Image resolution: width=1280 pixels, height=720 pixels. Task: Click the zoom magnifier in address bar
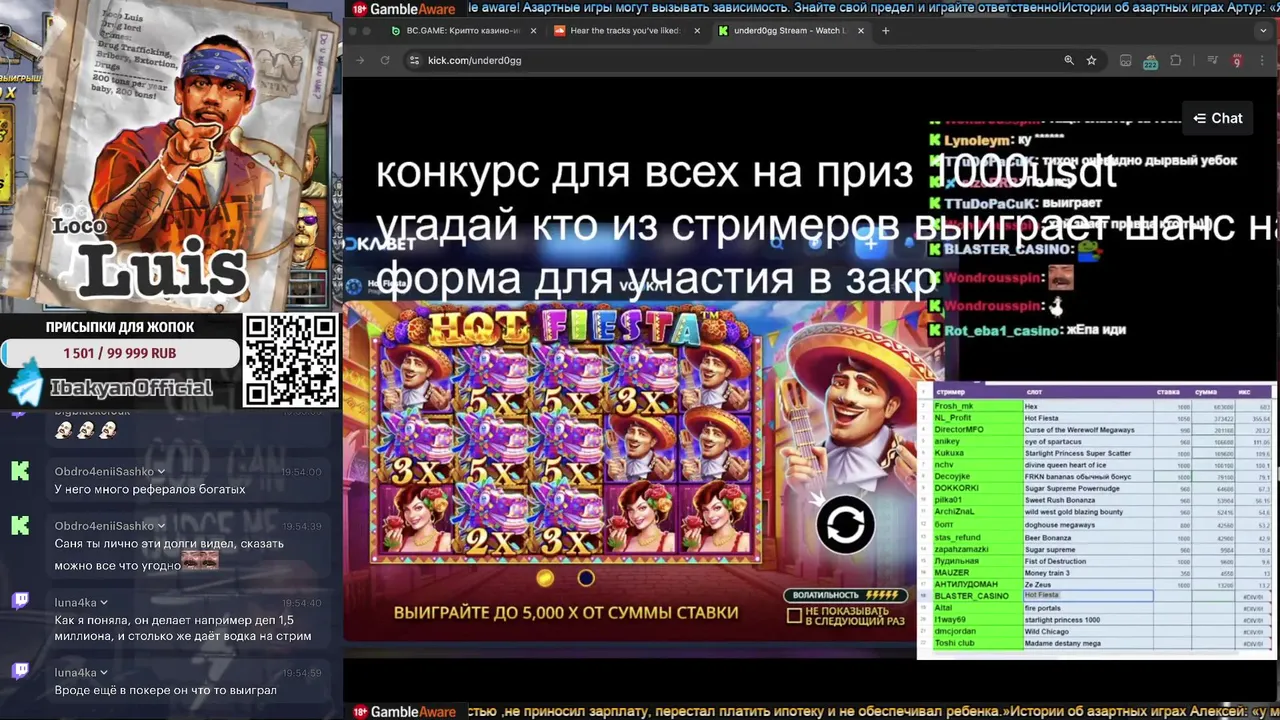pos(1069,60)
